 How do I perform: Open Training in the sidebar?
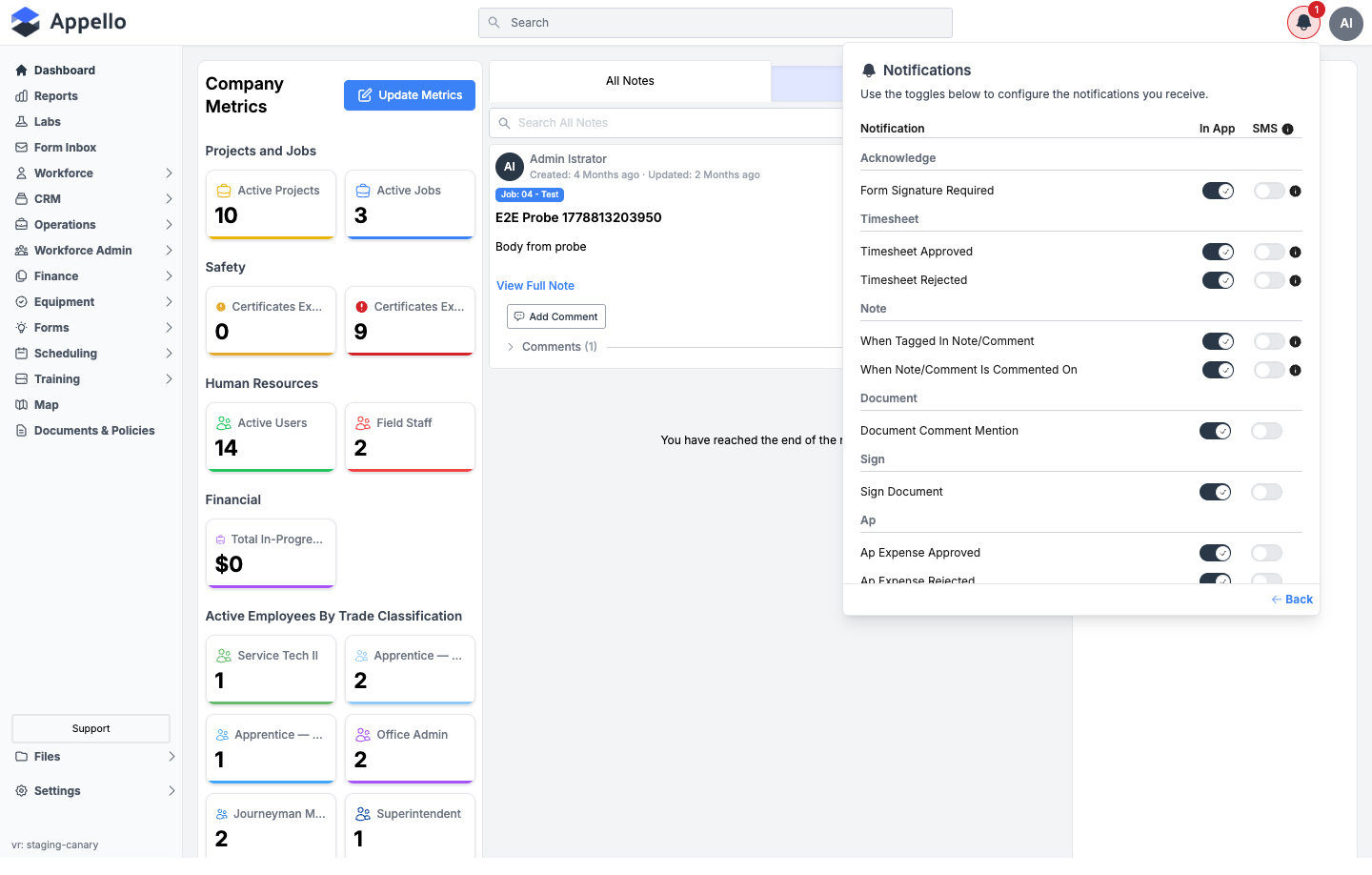[x=94, y=379]
